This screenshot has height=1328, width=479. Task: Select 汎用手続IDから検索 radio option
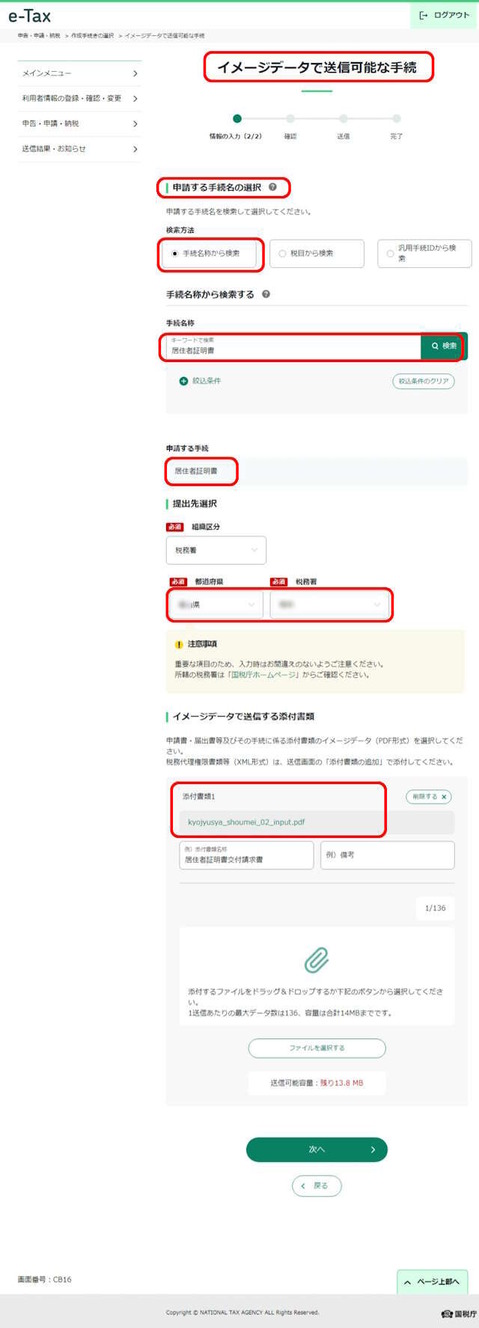[423, 254]
